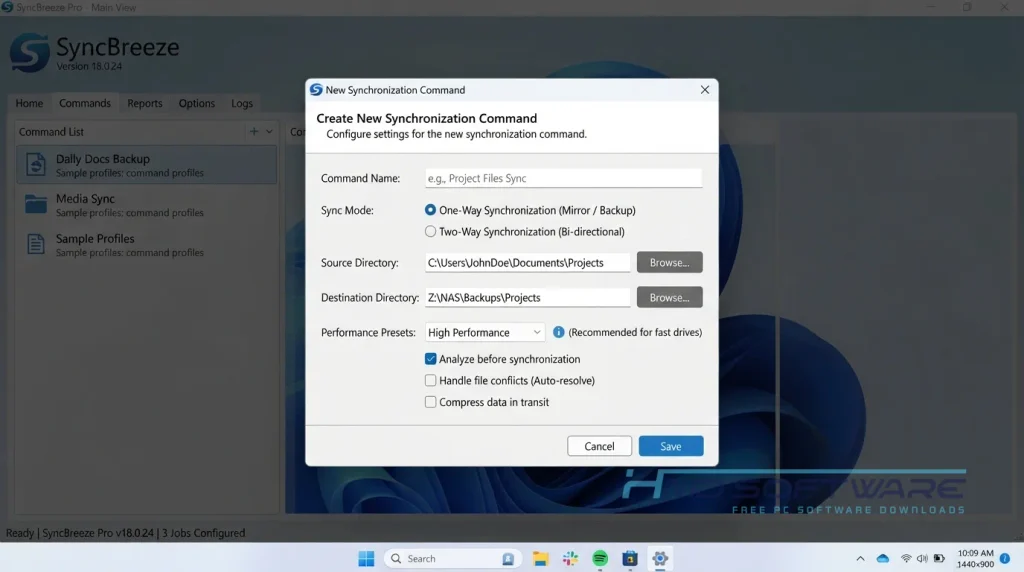This screenshot has width=1024, height=572.
Task: Switch to the Commands tab
Action: click(85, 103)
